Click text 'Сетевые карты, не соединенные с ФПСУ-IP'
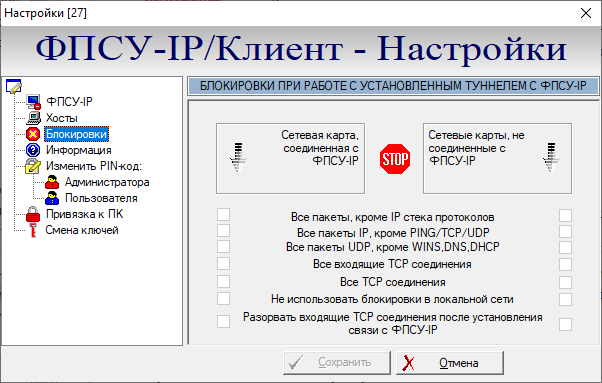The image size is (602, 383). tap(476, 148)
